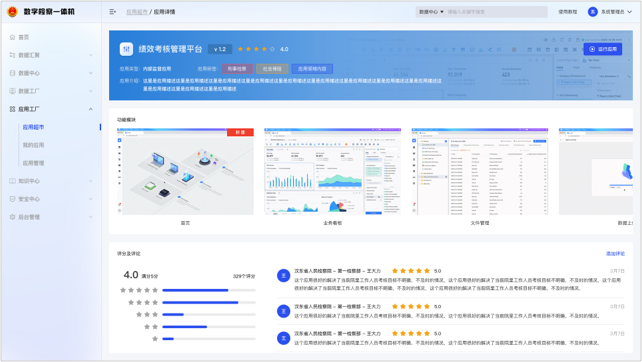Expand the 数据工厂 menu chevron
Image resolution: width=642 pixels, height=362 pixels.
pos(90,91)
